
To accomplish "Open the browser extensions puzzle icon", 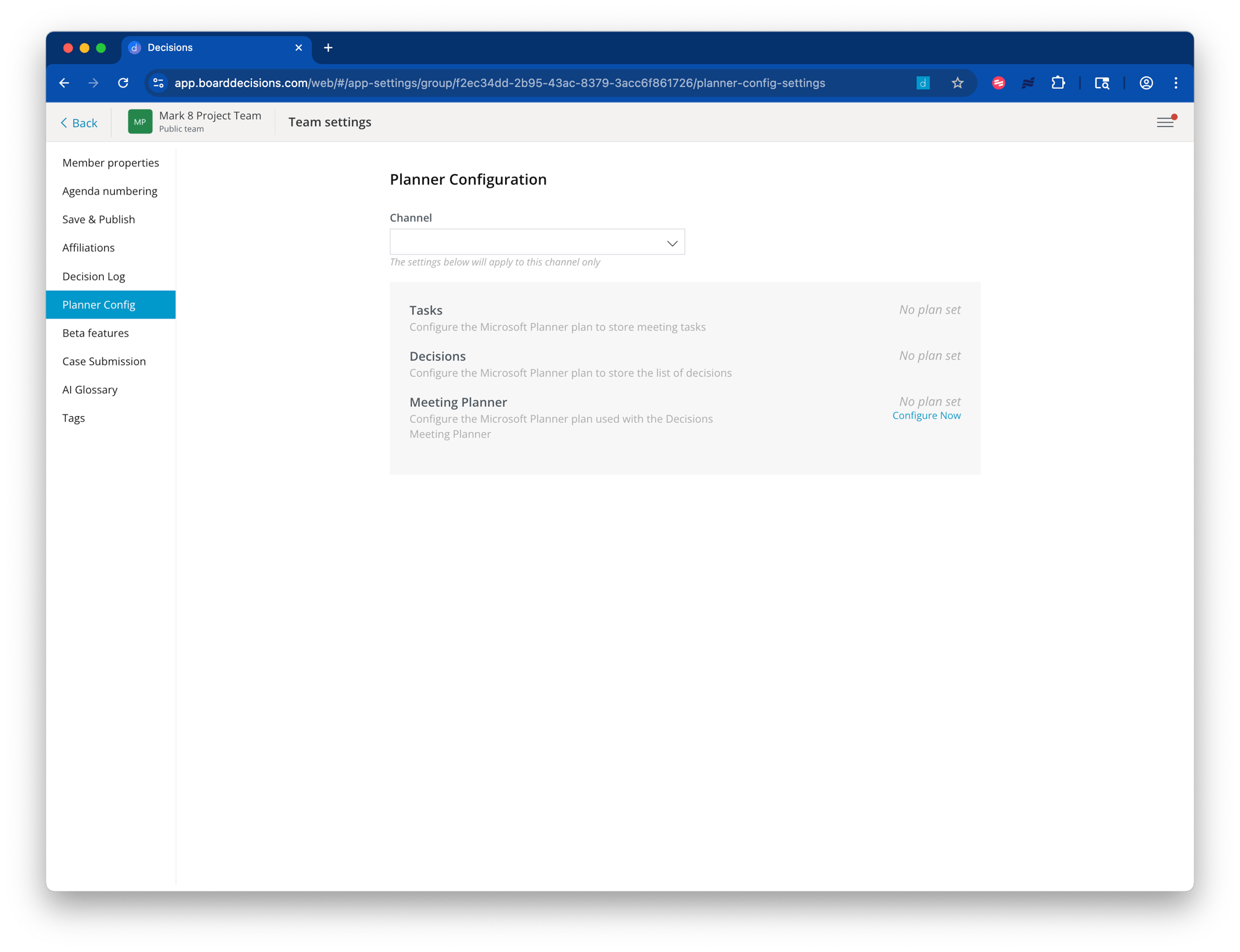I will pyautogui.click(x=1058, y=83).
